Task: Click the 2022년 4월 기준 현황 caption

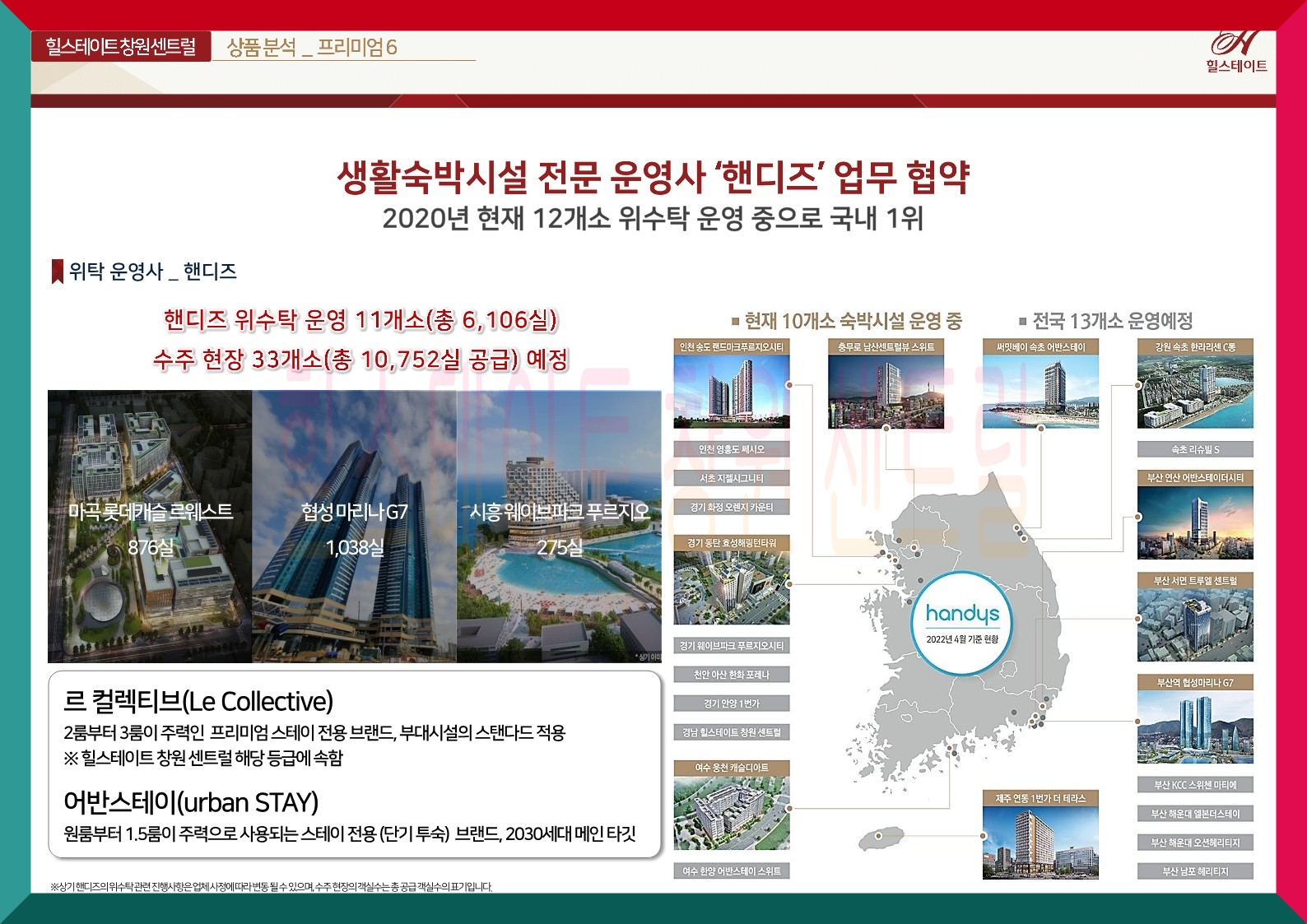Action: click(x=962, y=639)
